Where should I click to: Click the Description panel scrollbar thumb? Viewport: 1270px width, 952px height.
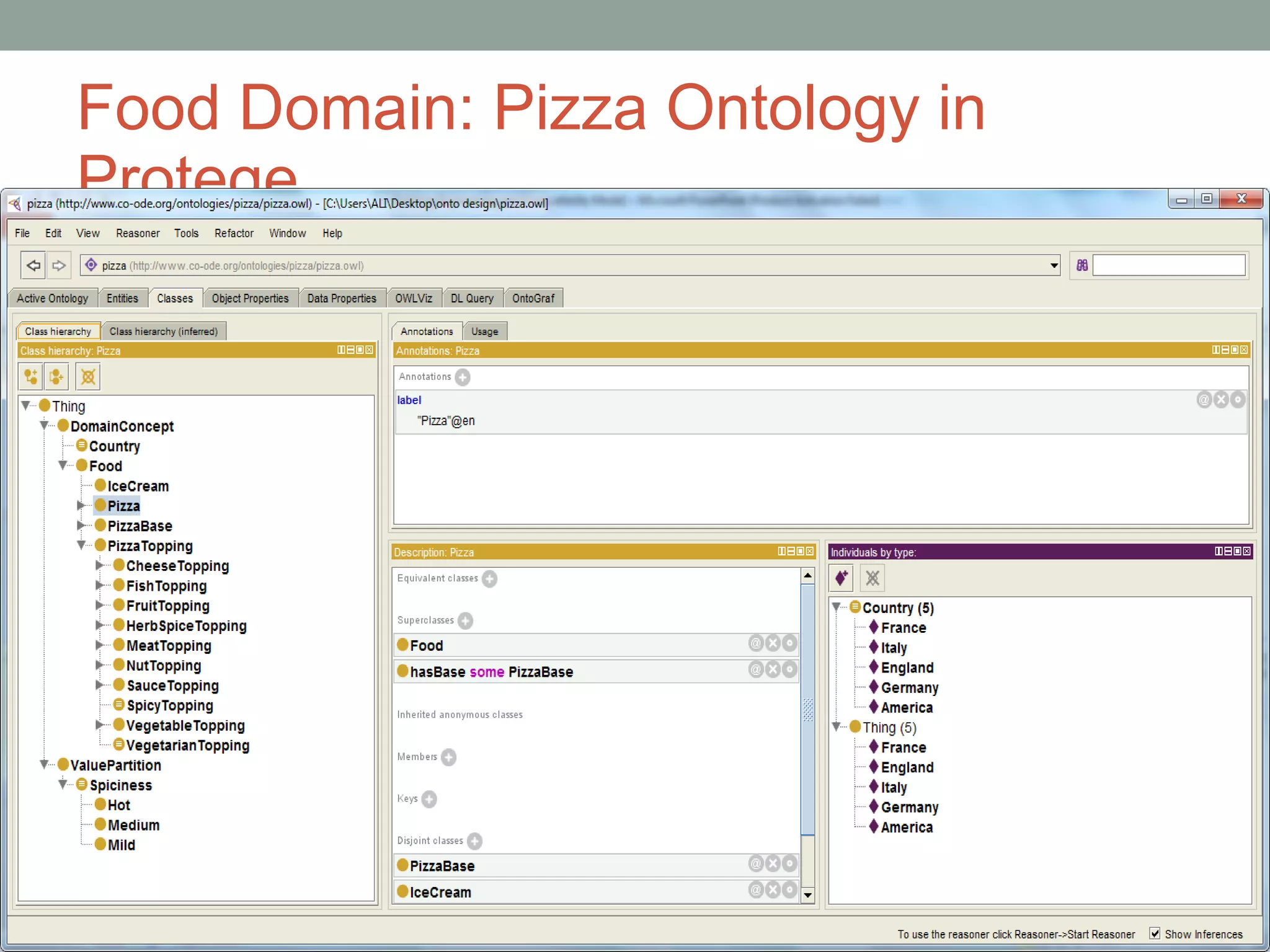point(807,710)
